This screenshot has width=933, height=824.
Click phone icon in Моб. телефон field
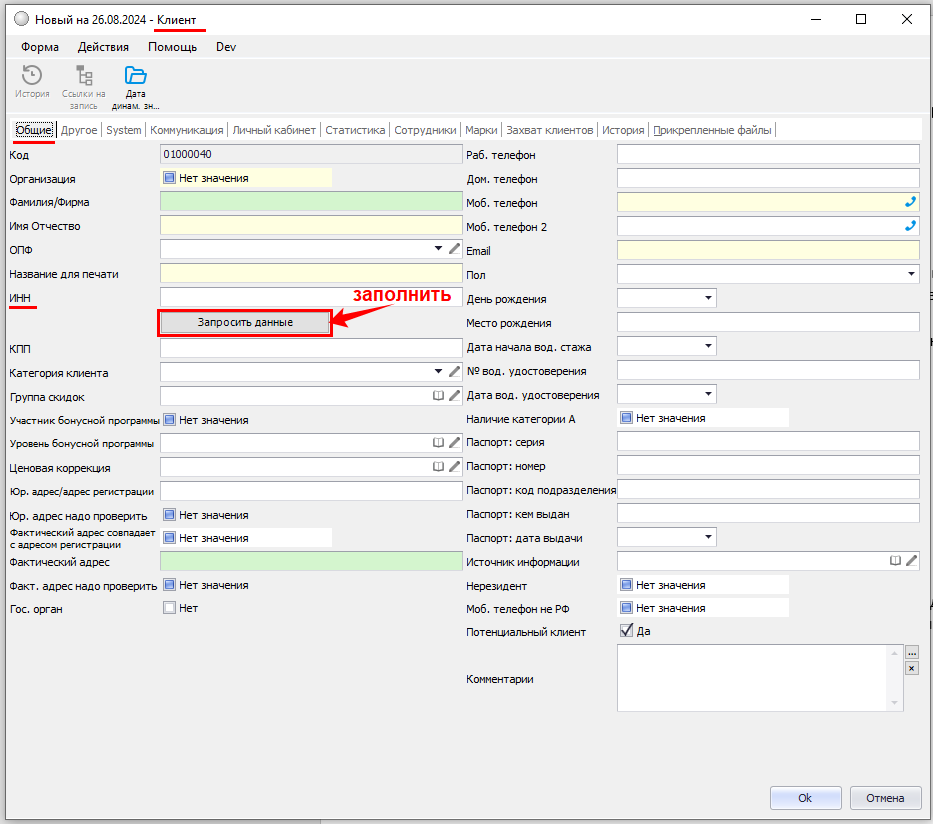point(909,202)
